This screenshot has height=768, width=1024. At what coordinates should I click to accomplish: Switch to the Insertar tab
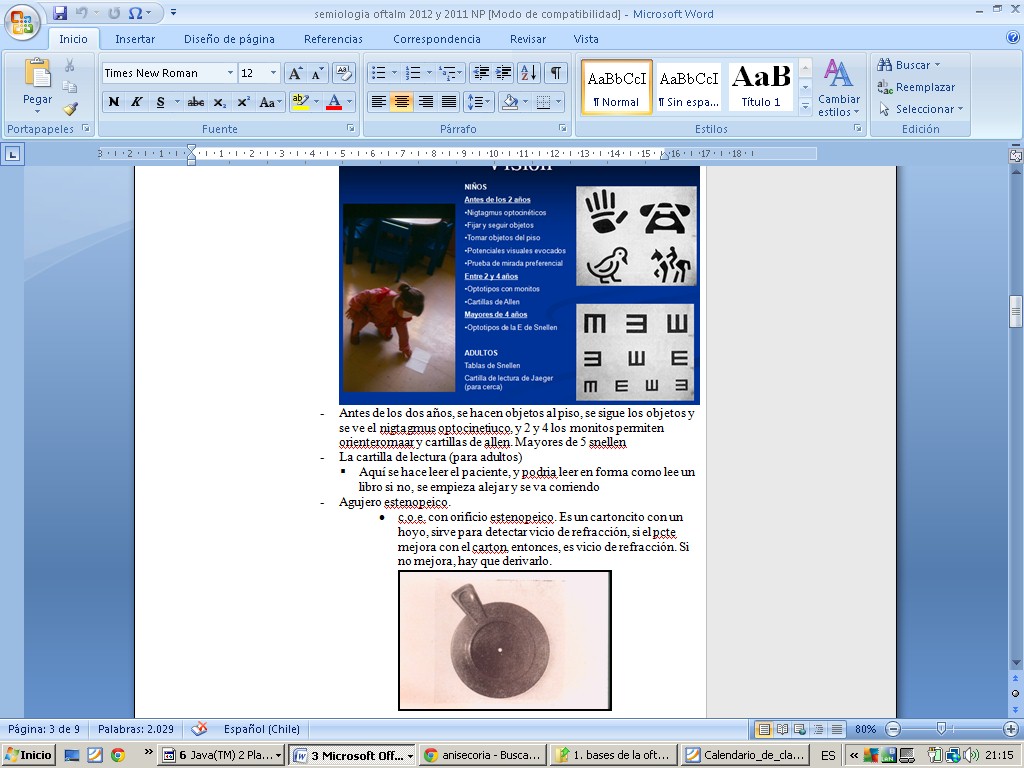[x=135, y=39]
